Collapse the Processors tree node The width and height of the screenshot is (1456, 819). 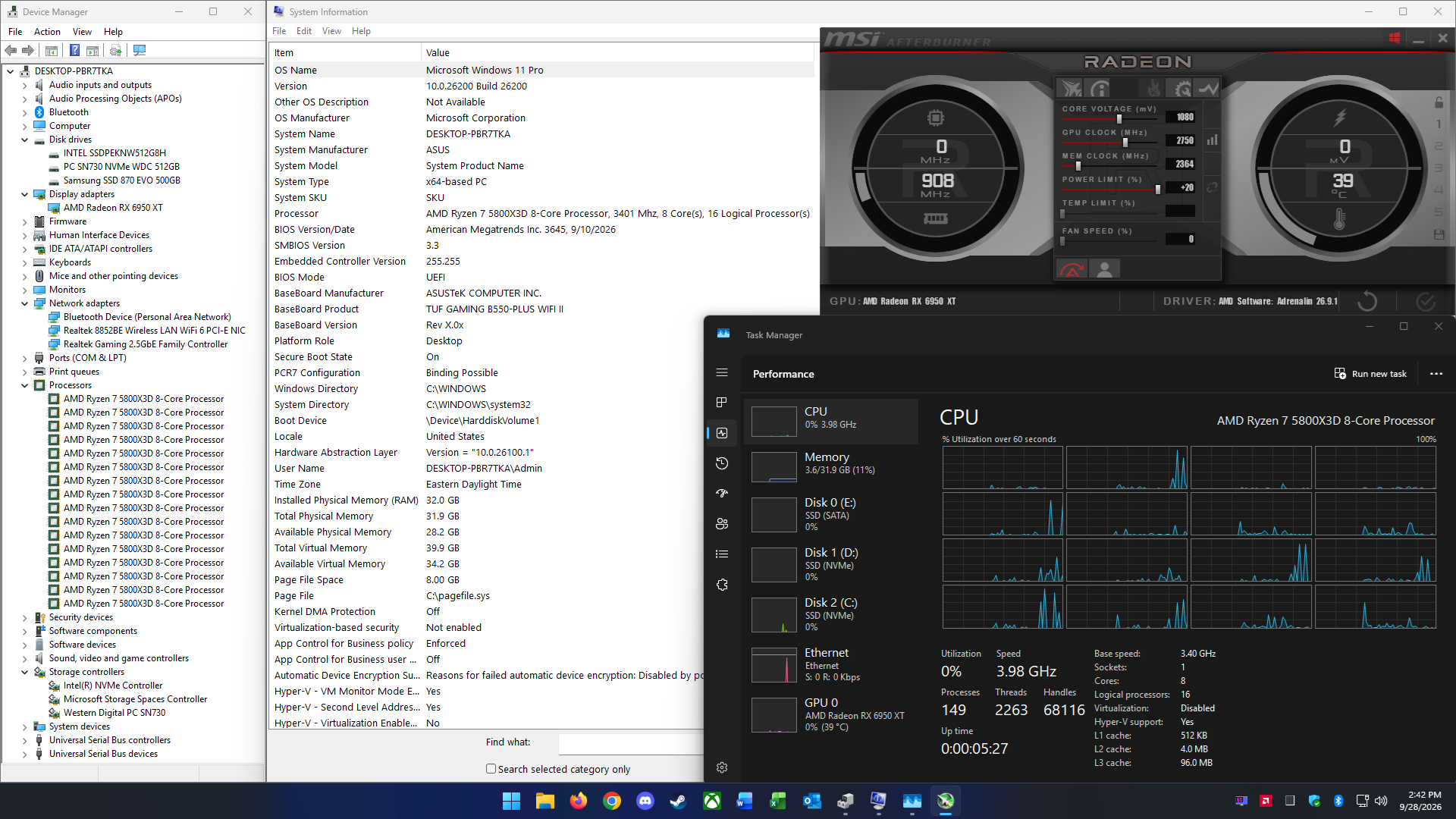[x=24, y=385]
